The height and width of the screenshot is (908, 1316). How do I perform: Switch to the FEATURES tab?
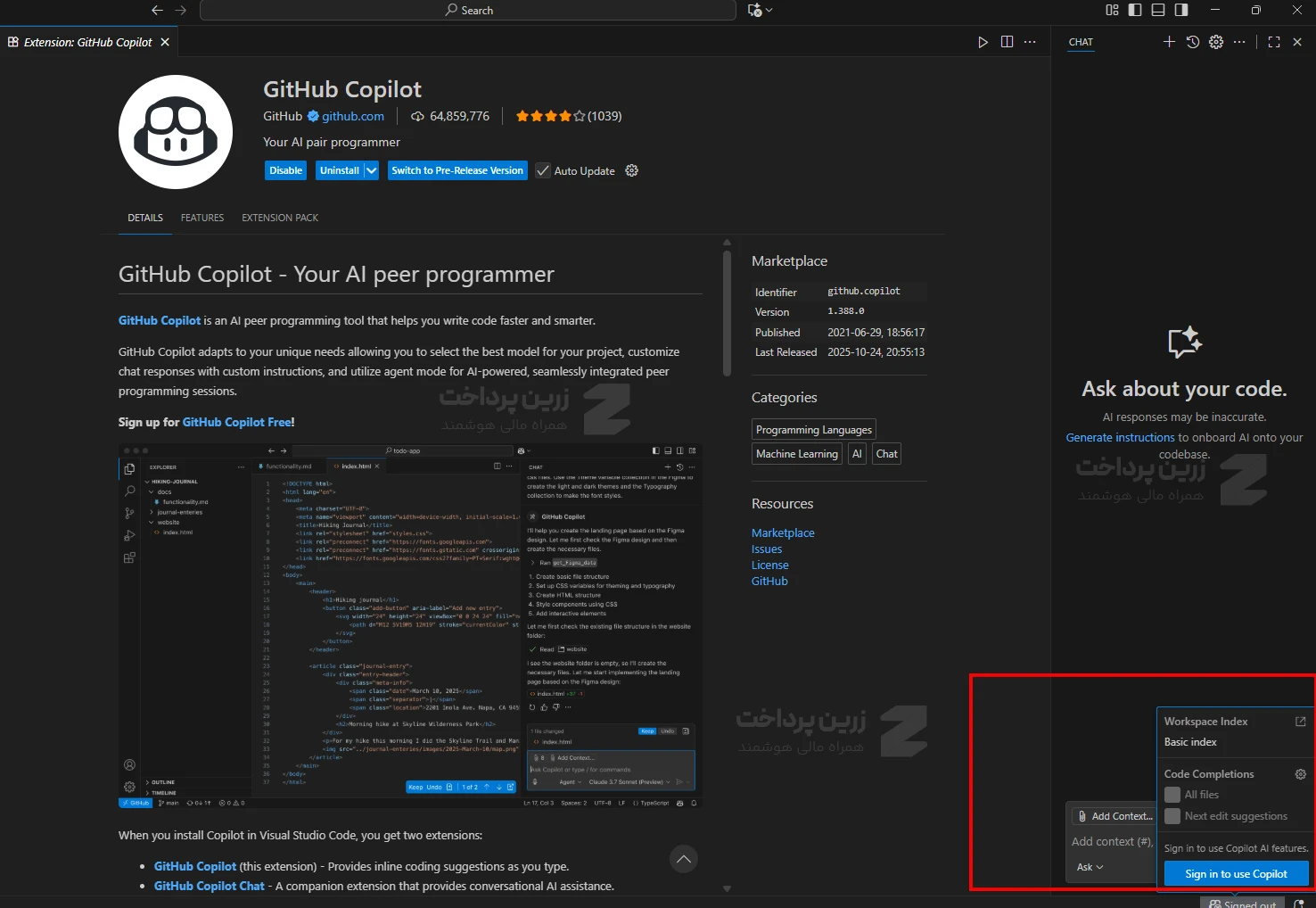[x=202, y=217]
